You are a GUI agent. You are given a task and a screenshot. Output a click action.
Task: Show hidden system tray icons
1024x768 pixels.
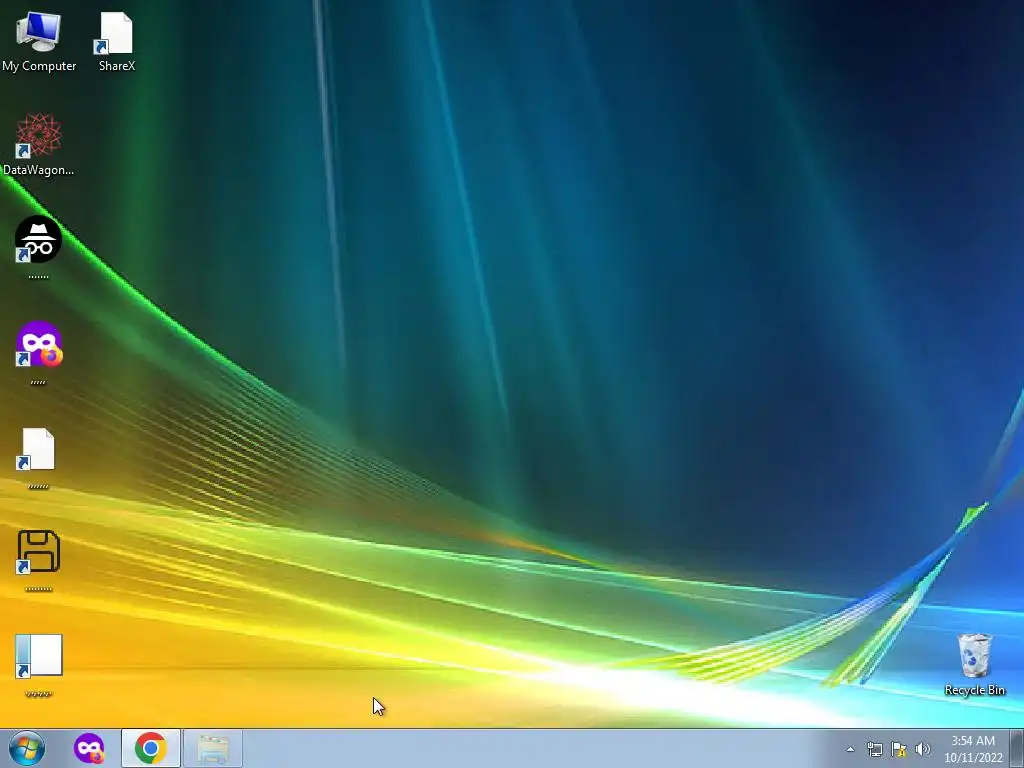[x=850, y=749]
